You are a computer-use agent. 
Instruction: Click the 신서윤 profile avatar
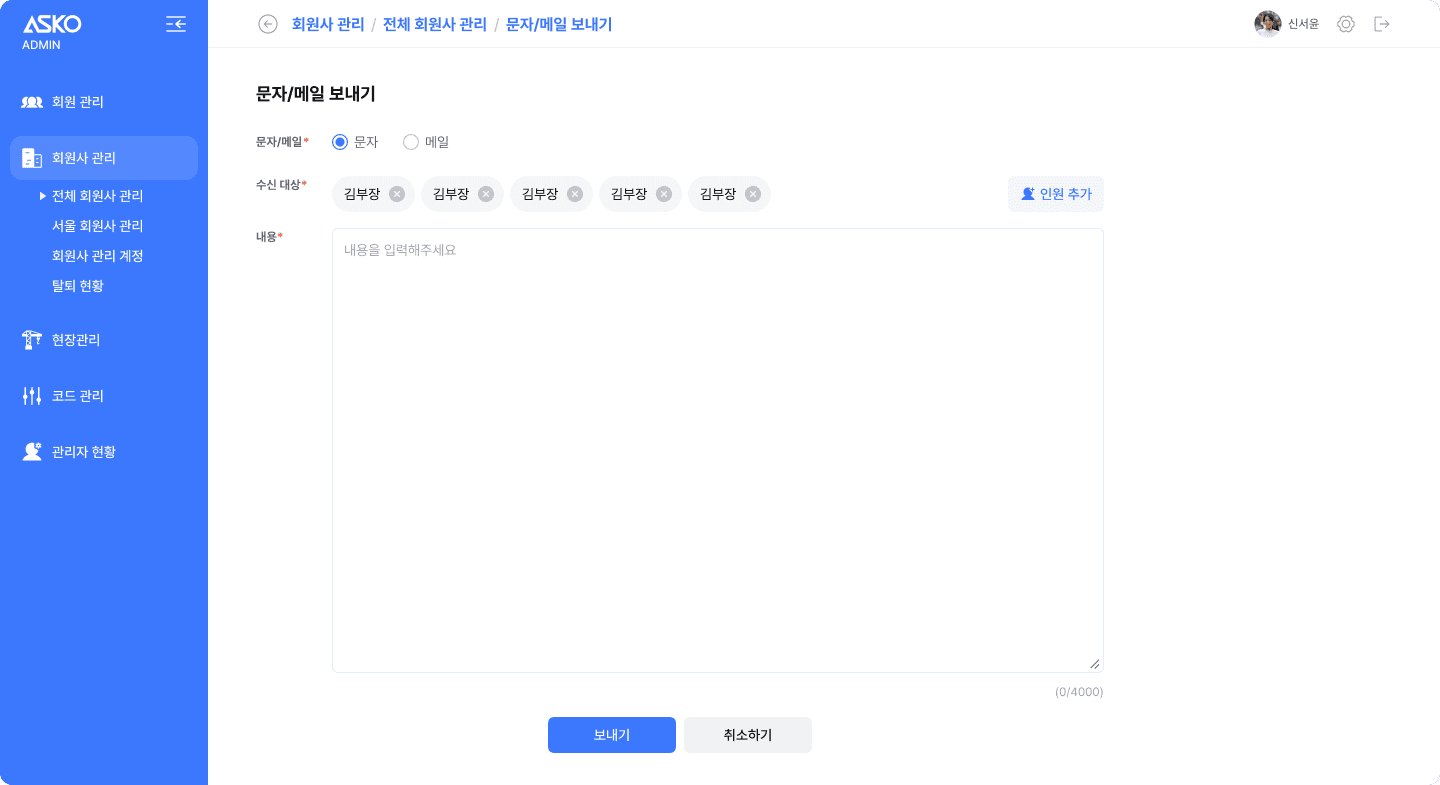1267,24
